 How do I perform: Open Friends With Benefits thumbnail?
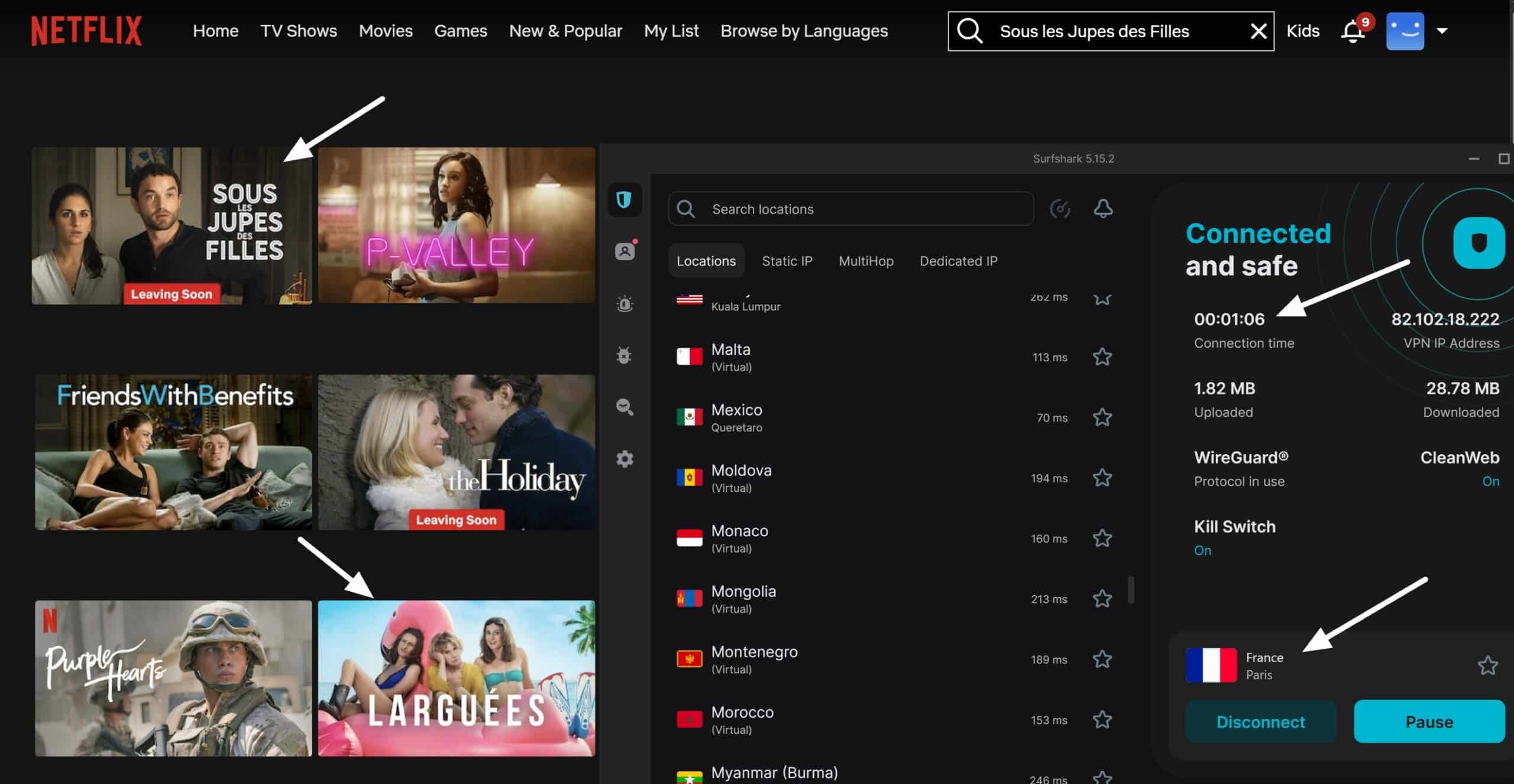(x=173, y=452)
